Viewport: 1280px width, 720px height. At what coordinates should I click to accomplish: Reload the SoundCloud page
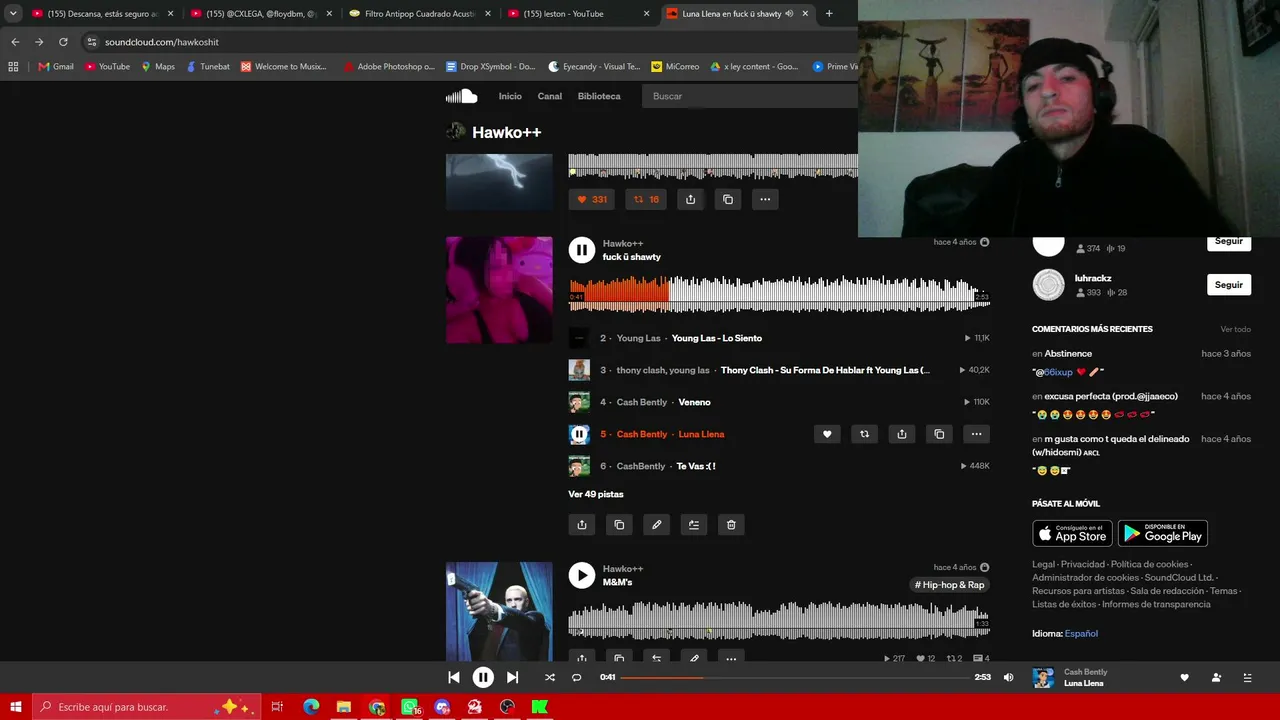click(63, 42)
